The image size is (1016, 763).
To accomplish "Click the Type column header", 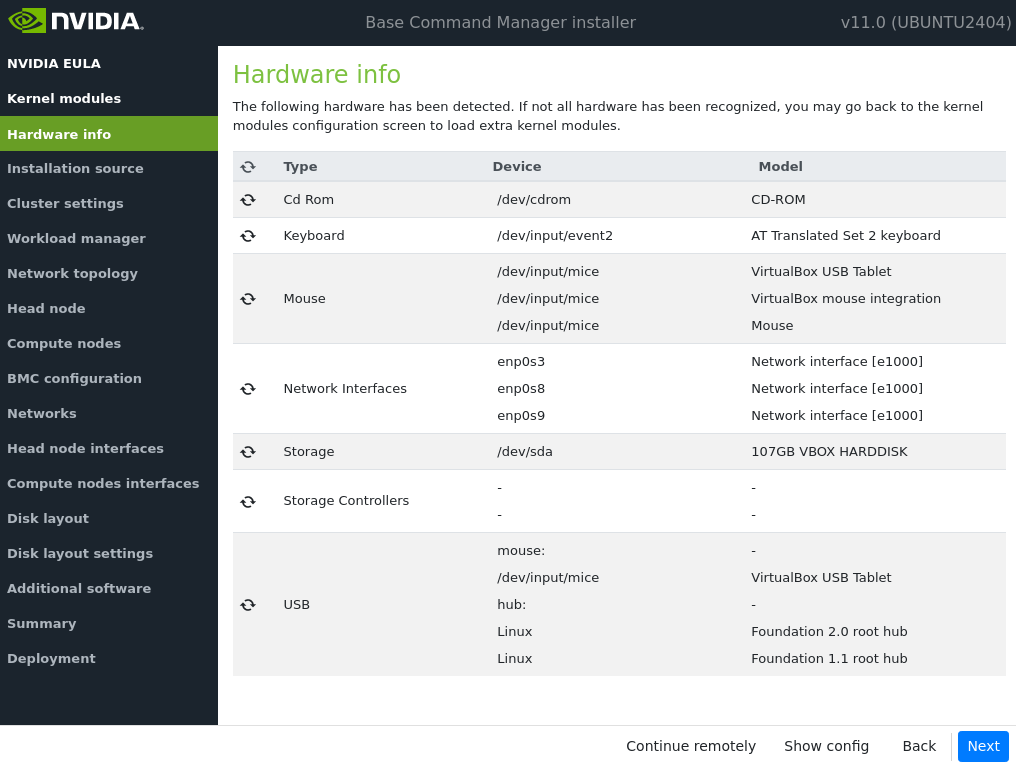I will tap(300, 166).
